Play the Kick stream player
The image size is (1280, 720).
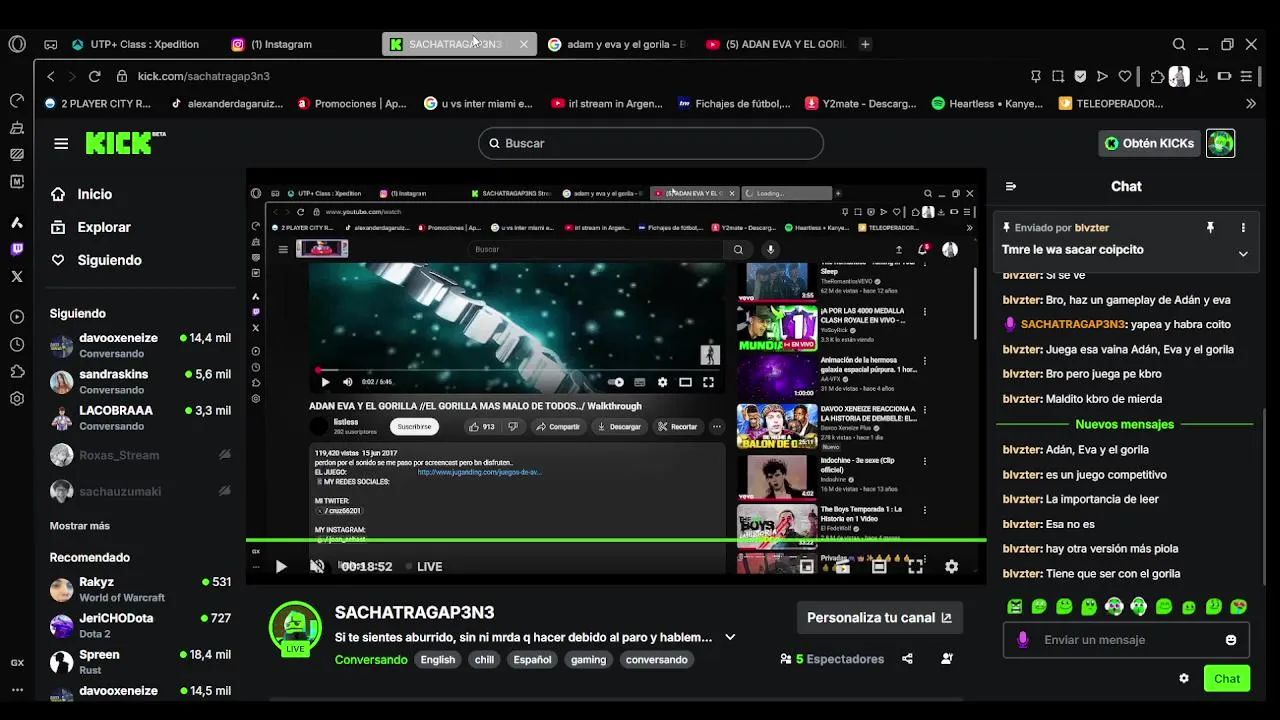click(281, 566)
